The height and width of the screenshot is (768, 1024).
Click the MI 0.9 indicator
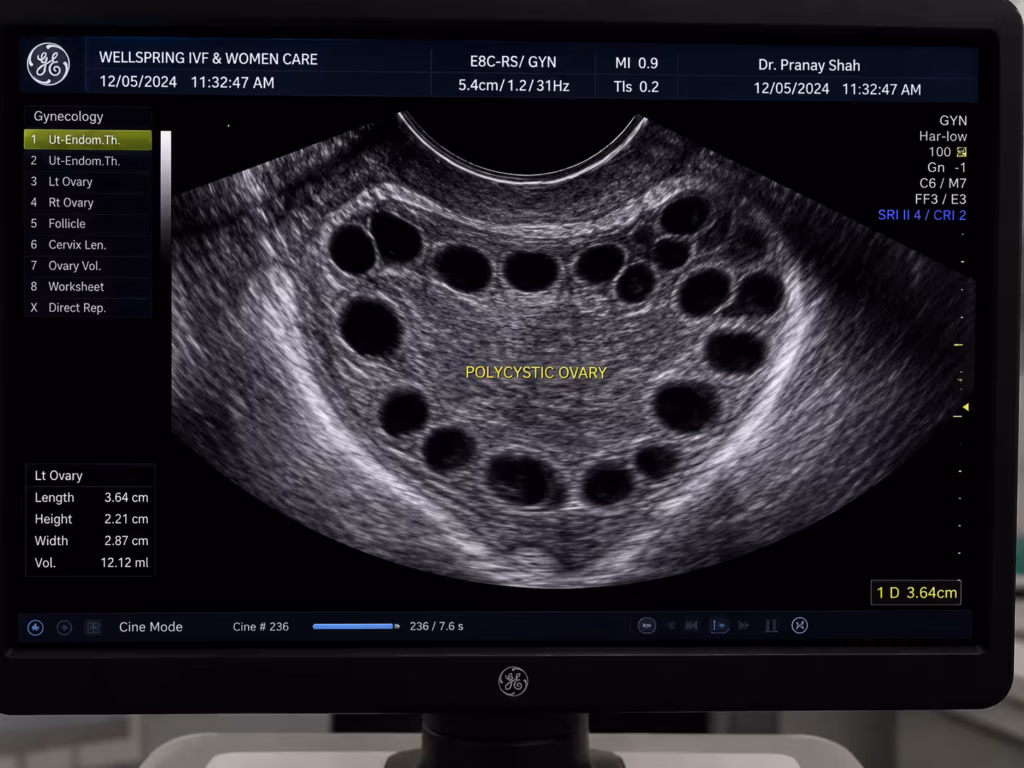636,63
